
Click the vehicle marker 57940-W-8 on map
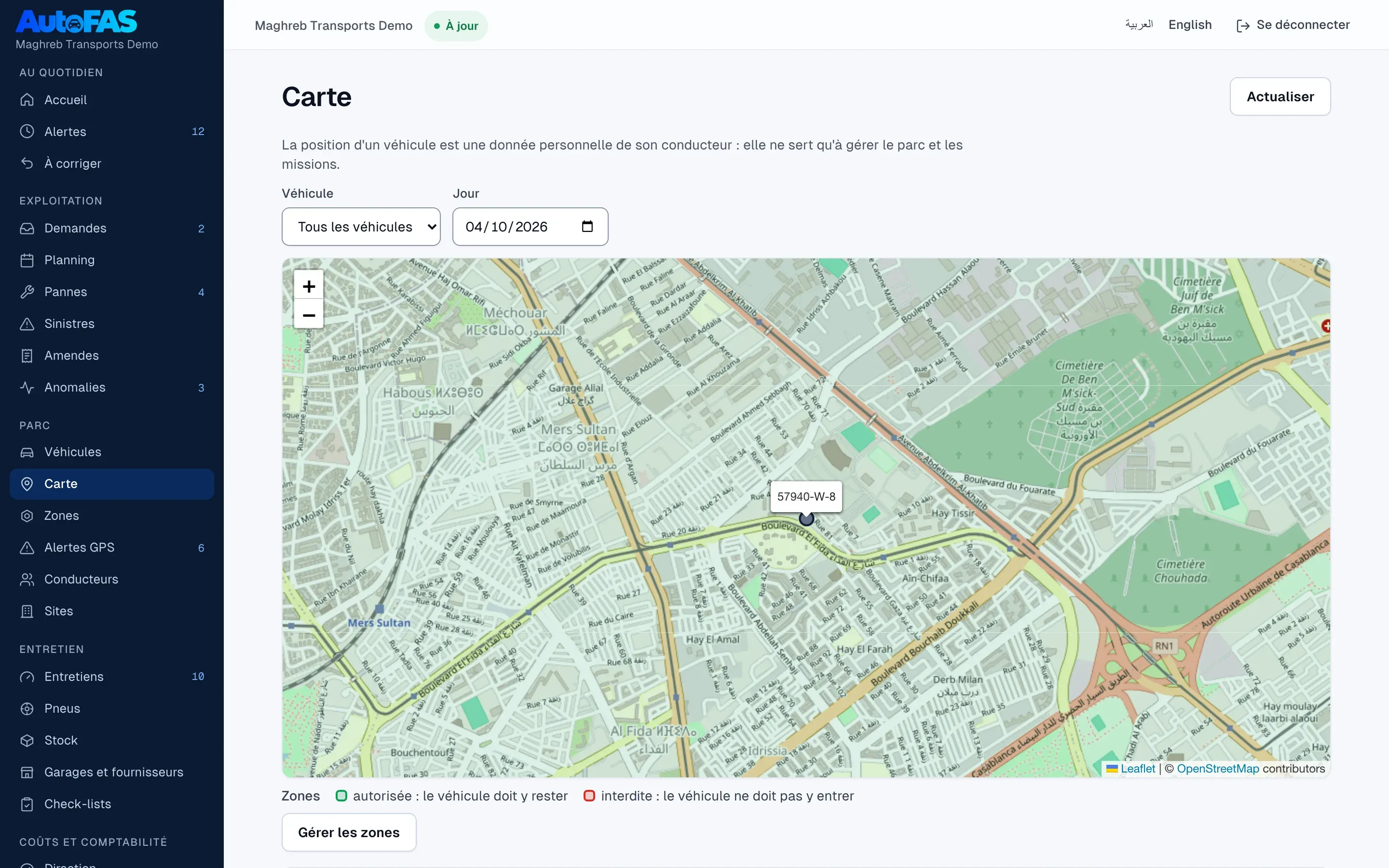coord(806,519)
